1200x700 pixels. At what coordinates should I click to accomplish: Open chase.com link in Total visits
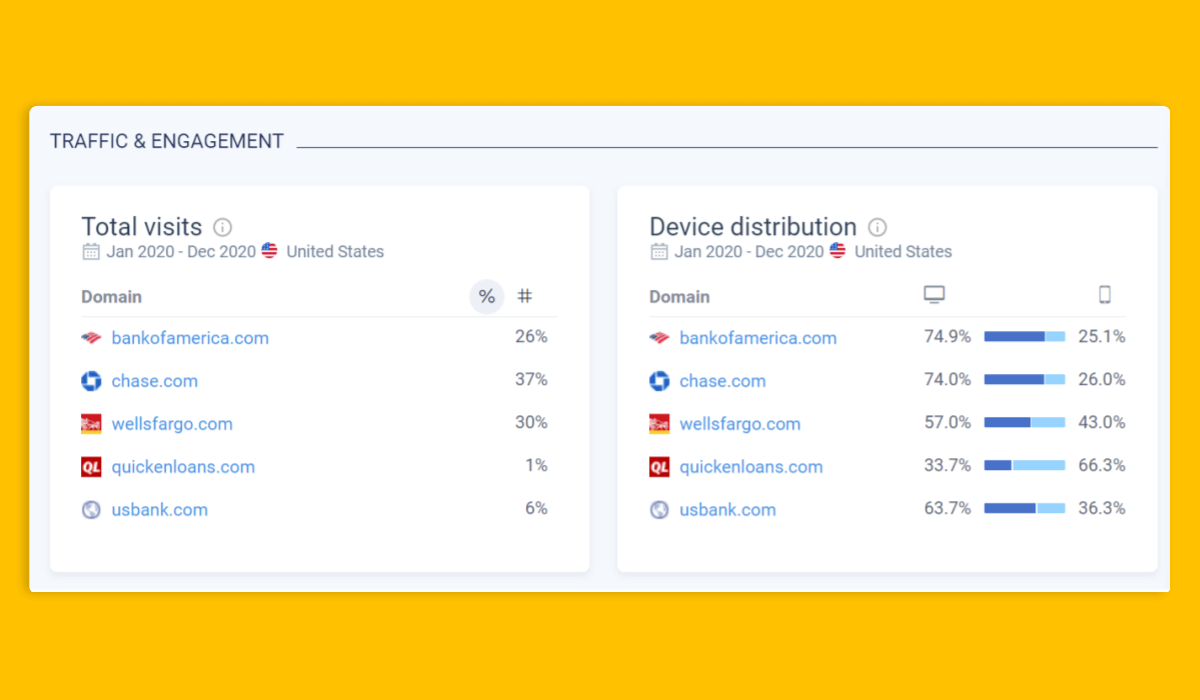point(155,381)
